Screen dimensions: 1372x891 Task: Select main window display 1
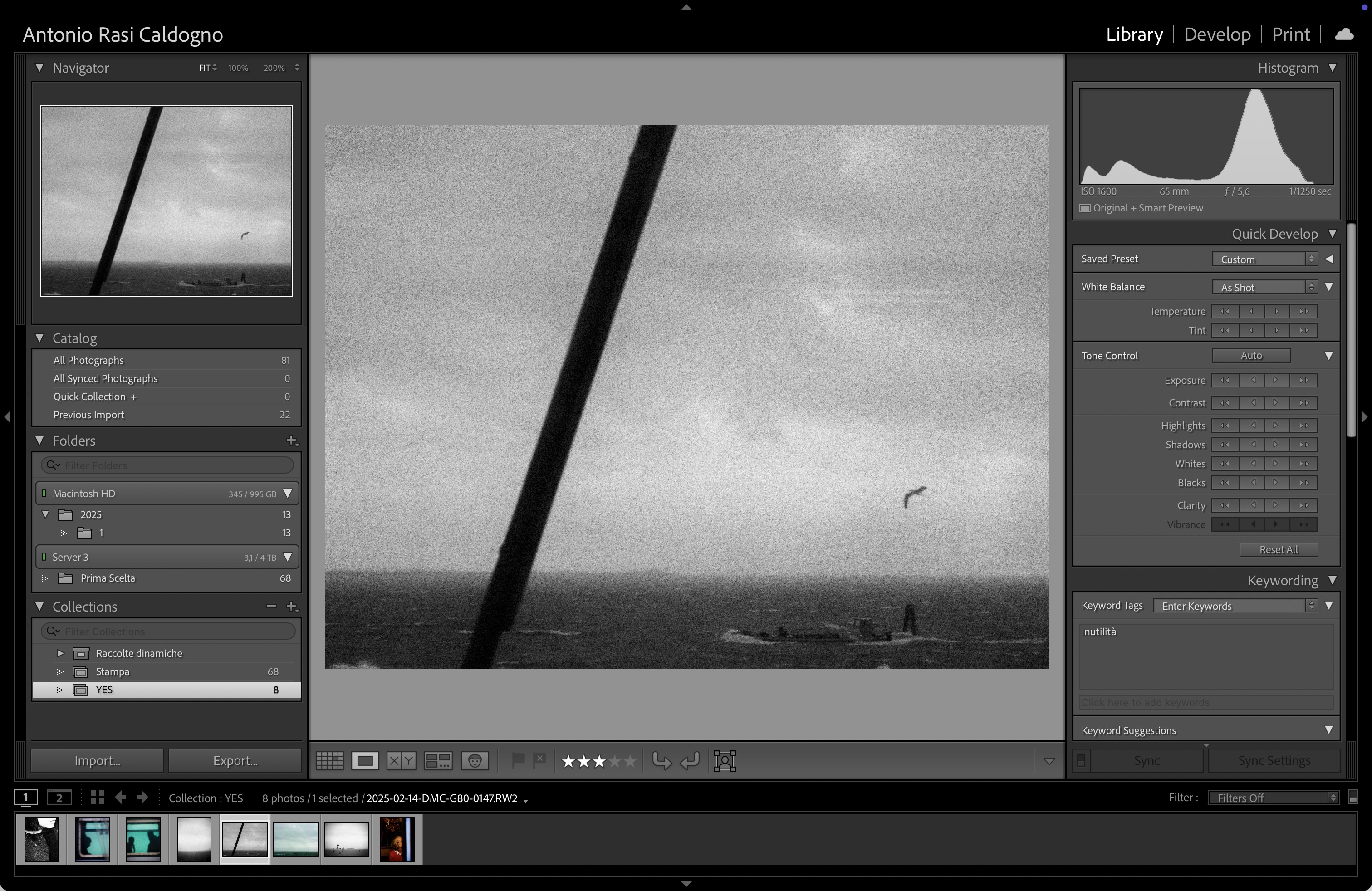(x=26, y=798)
